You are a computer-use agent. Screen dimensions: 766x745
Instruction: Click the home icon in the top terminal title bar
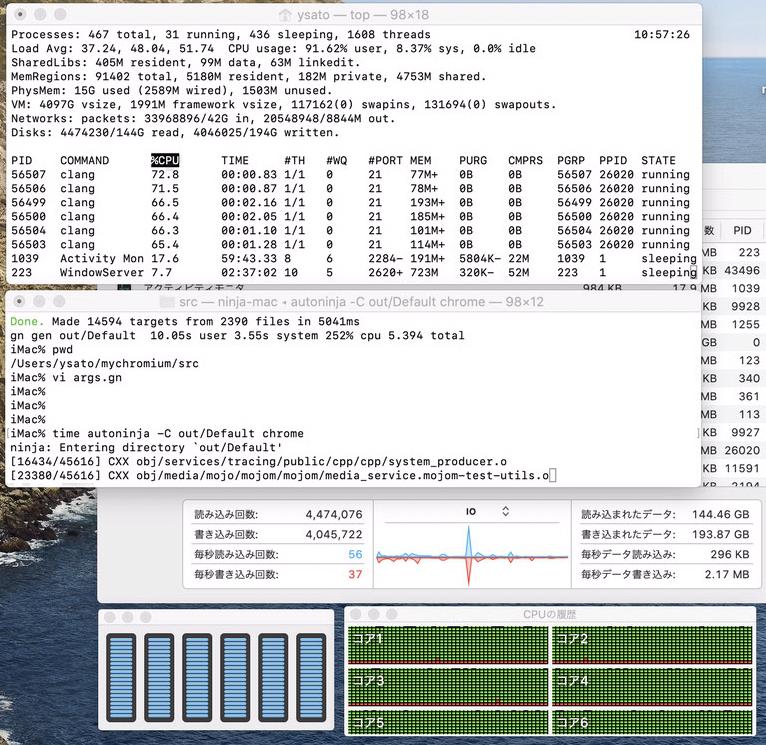[287, 14]
